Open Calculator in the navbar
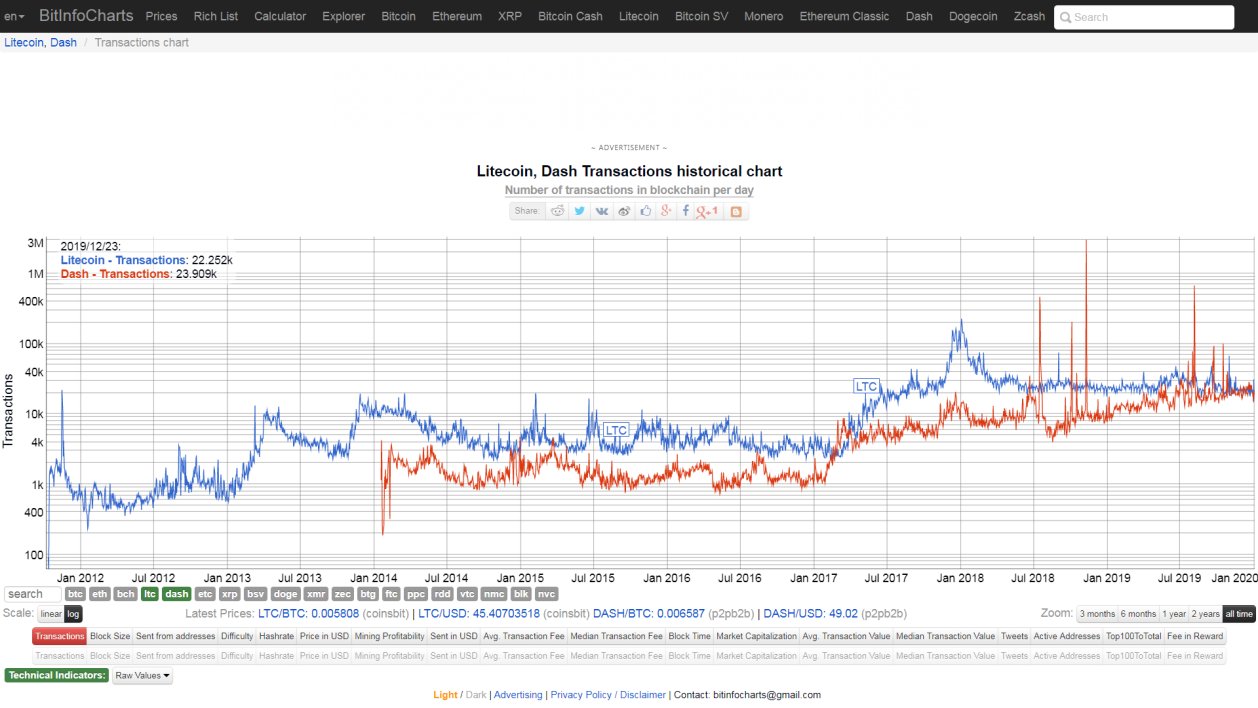Viewport: 1258px width, 708px height. pyautogui.click(x=280, y=16)
